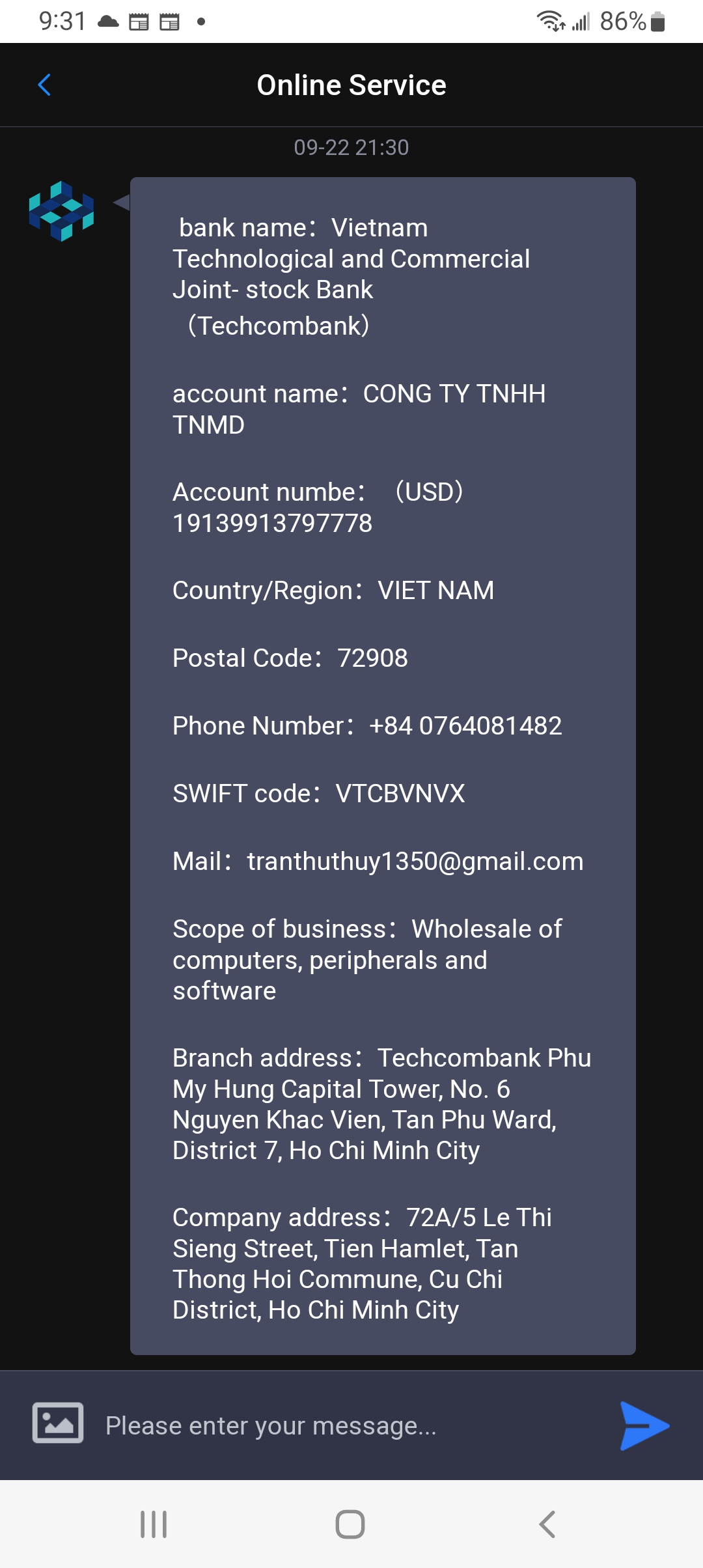The width and height of the screenshot is (703, 1568).
Task: Tap the SWIFT code VTCBVNVX
Action: pos(400,794)
